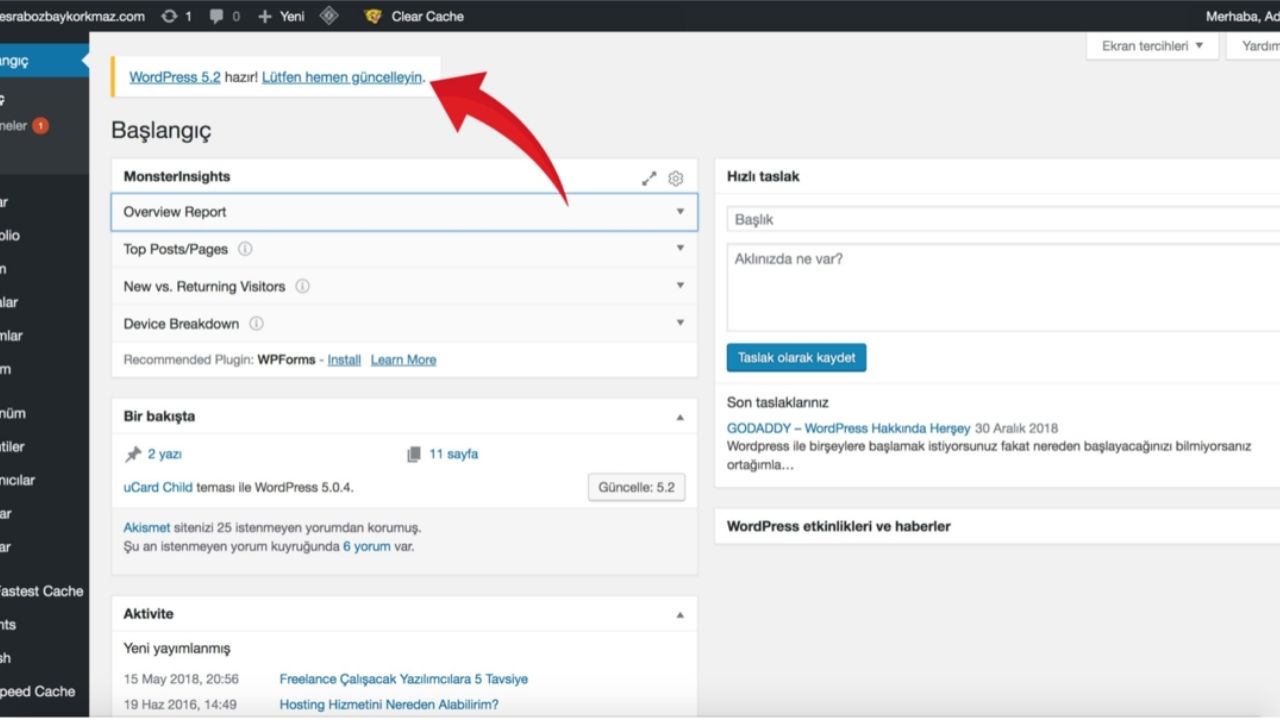
Task: Click the pushpin icon beside 2 yazı
Action: click(133, 454)
